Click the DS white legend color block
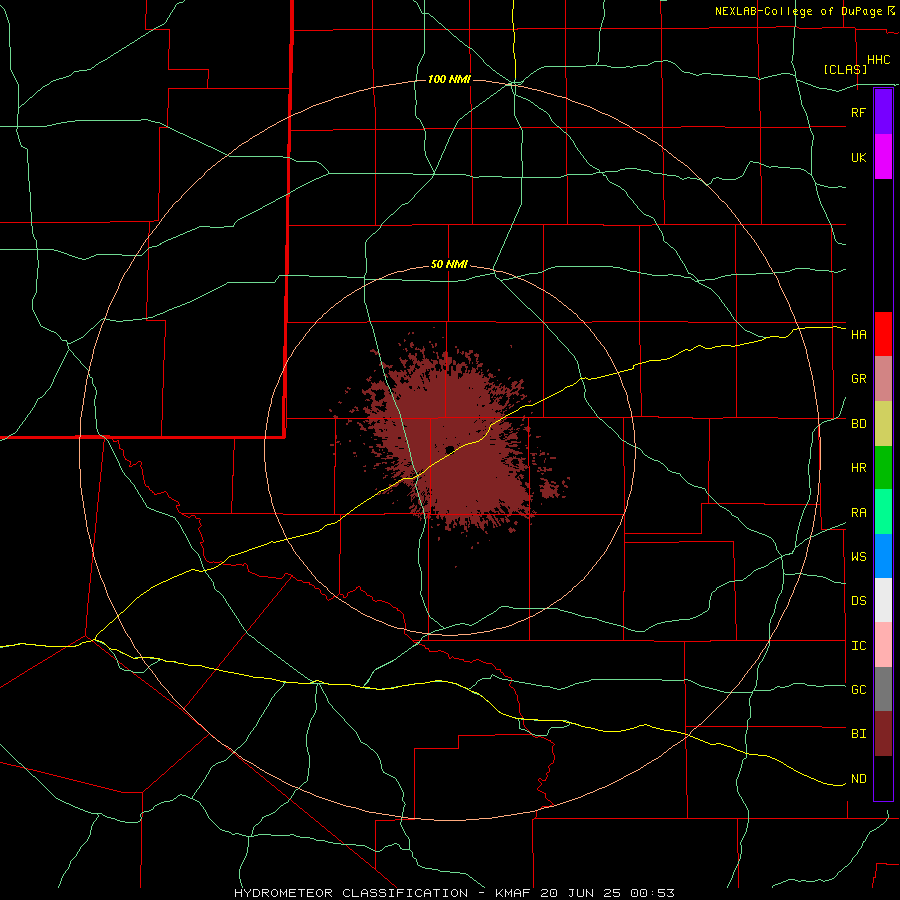The height and width of the screenshot is (900, 900). pos(883,600)
